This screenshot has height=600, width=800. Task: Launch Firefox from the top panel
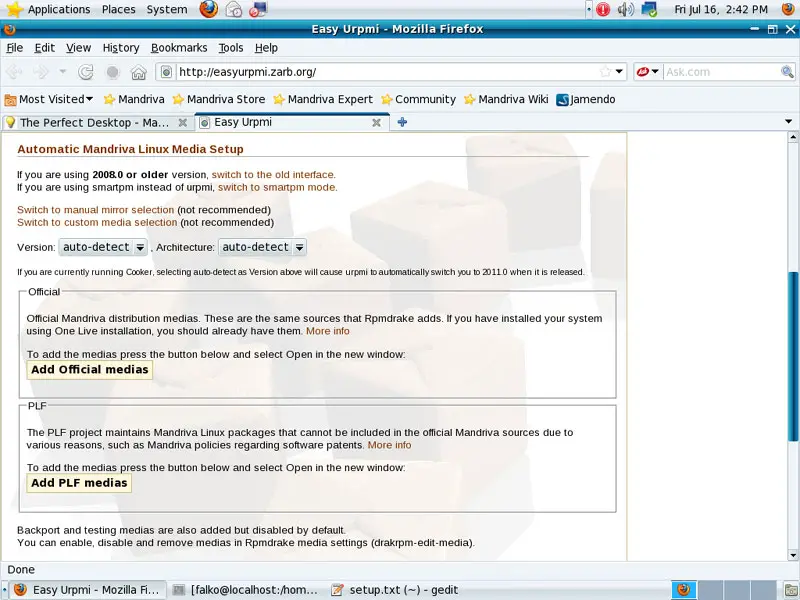[x=208, y=9]
